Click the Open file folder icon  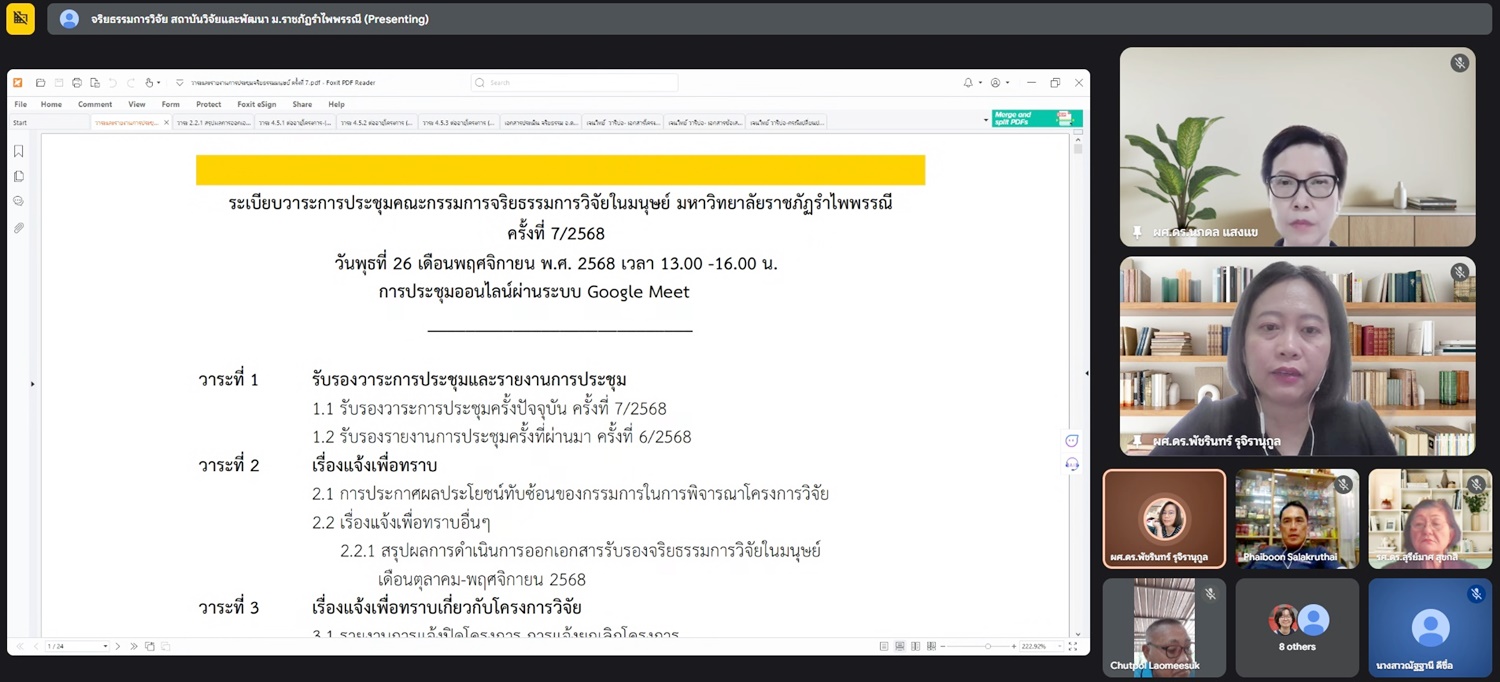pos(41,83)
